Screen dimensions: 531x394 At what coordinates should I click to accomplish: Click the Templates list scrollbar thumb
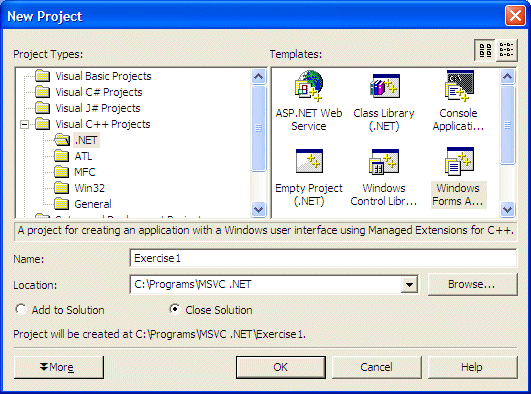tap(508, 125)
